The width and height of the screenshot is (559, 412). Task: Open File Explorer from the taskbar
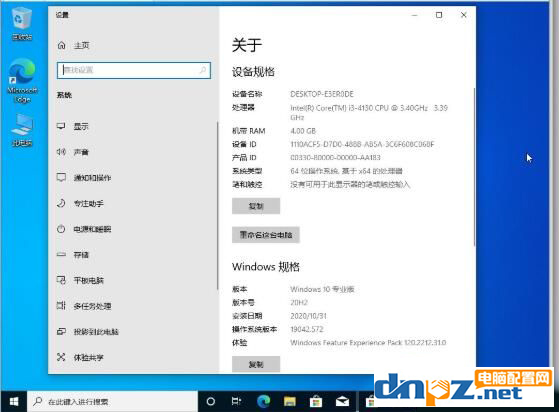tap(290, 402)
